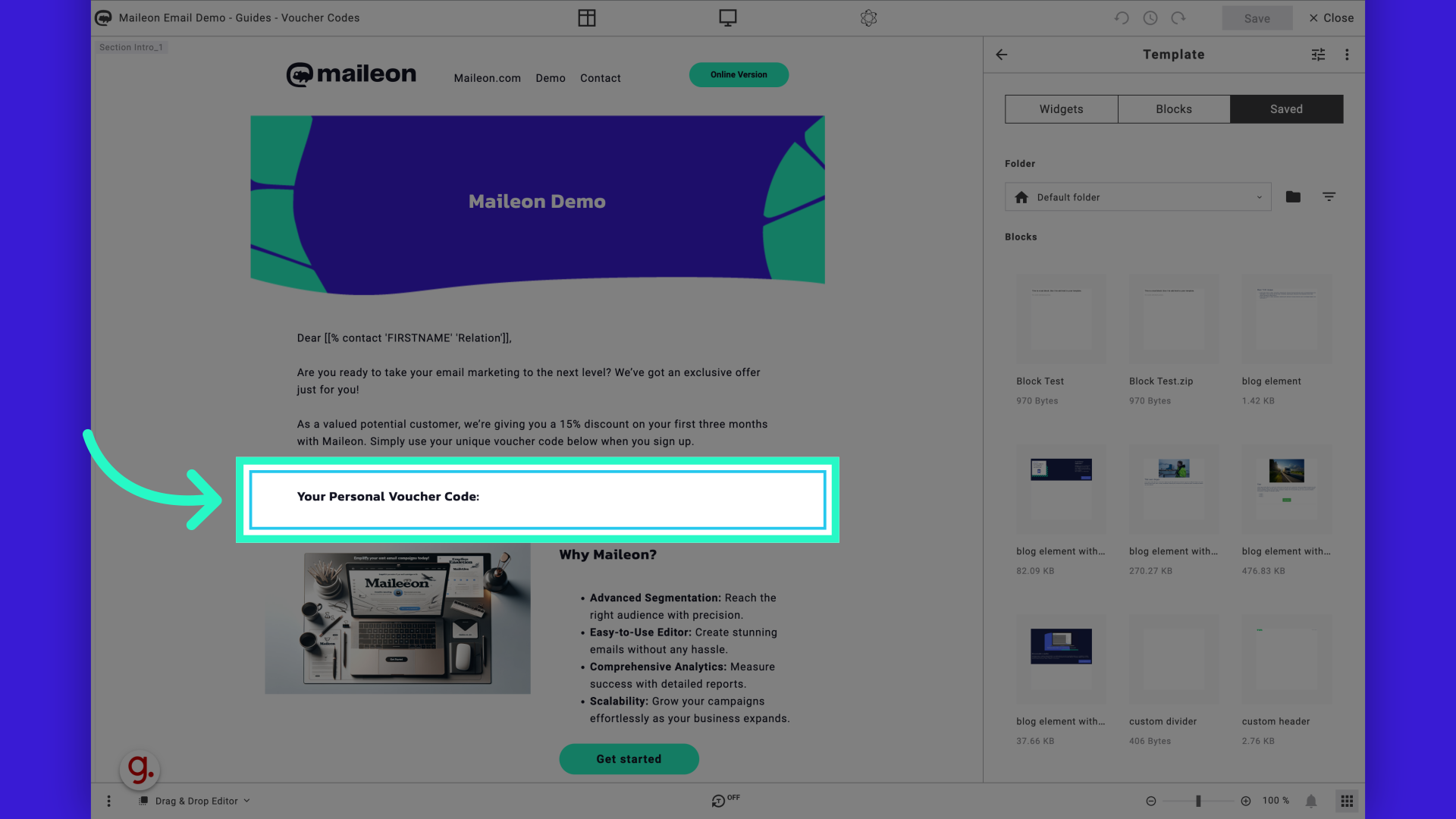Viewport: 1456px width, 819px height.
Task: Toggle autosave OFF indicator
Action: pos(725,800)
